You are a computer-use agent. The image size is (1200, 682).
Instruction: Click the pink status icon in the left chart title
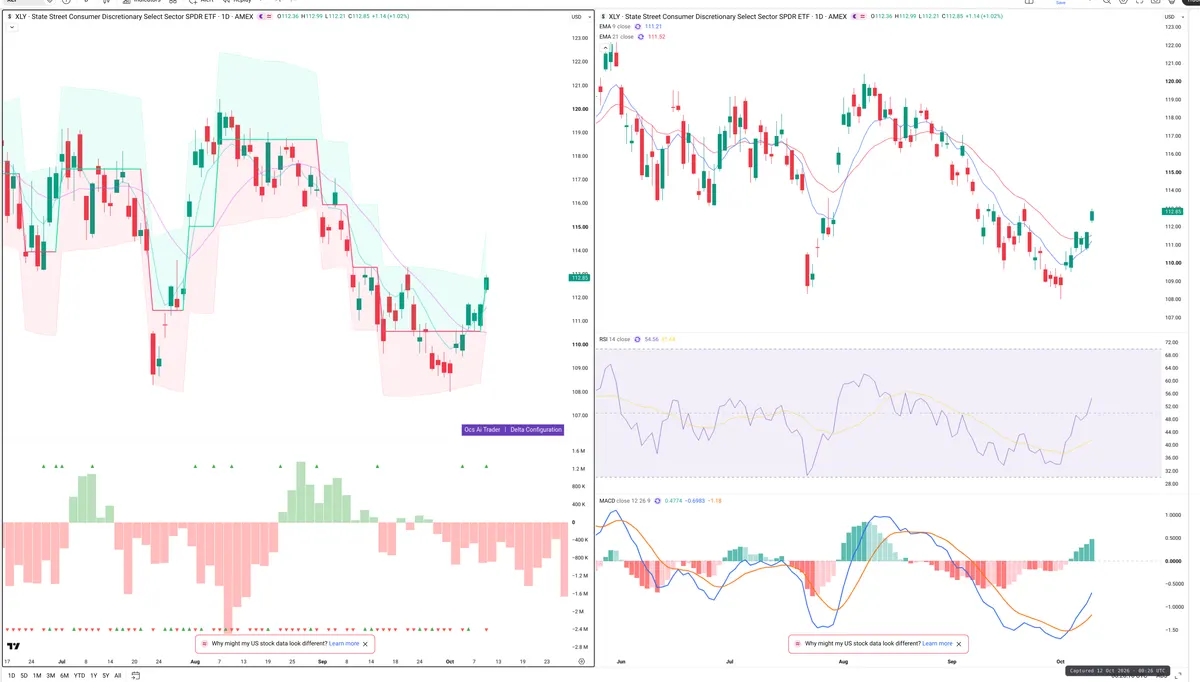(x=268, y=16)
